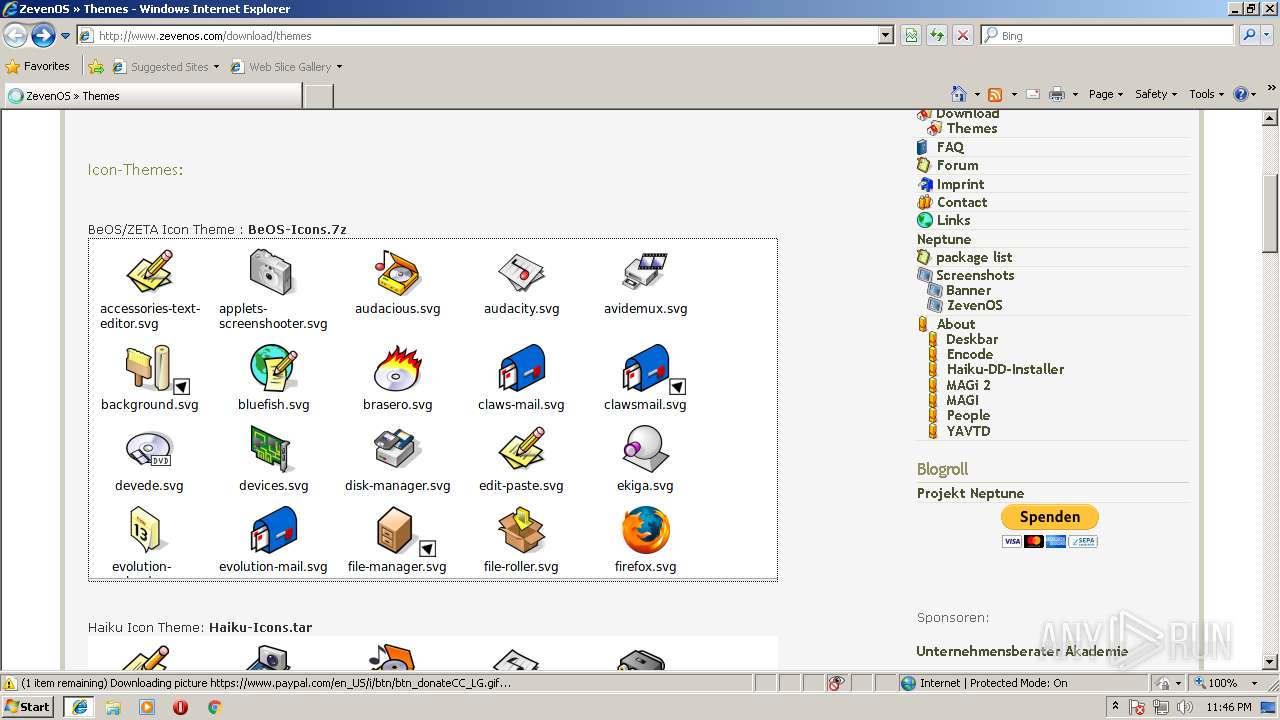Screen dimensions: 1280x720
Task: Click the taskbar clock showing 11:46 PM
Action: [1229, 707]
